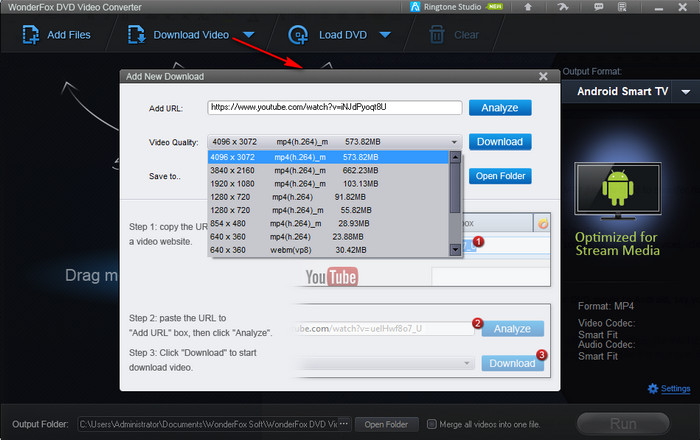Viewport: 700px width, 440px height.
Task: Expand the Load DVD dropdown arrow
Action: [385, 35]
